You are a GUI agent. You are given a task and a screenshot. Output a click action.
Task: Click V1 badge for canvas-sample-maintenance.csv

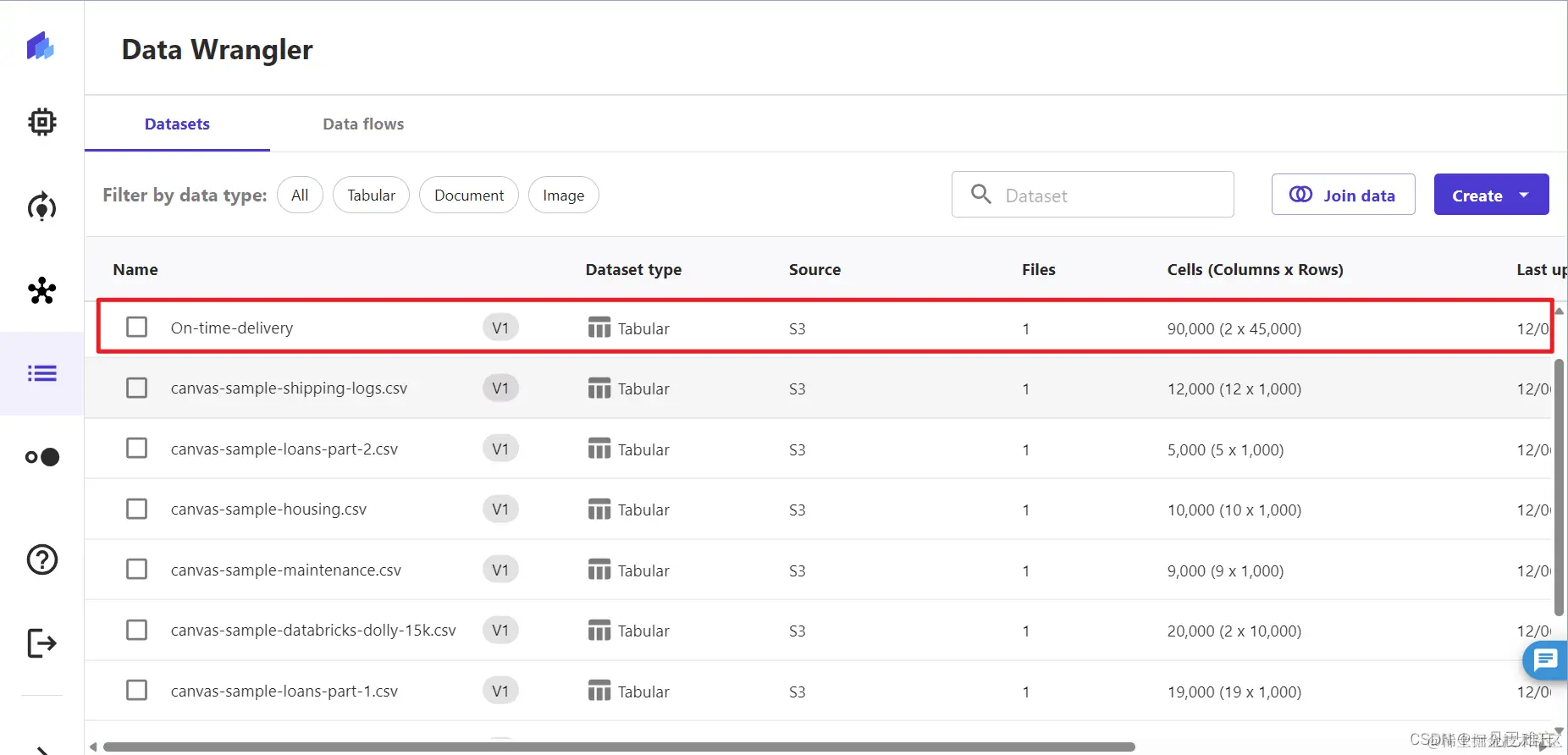(500, 570)
